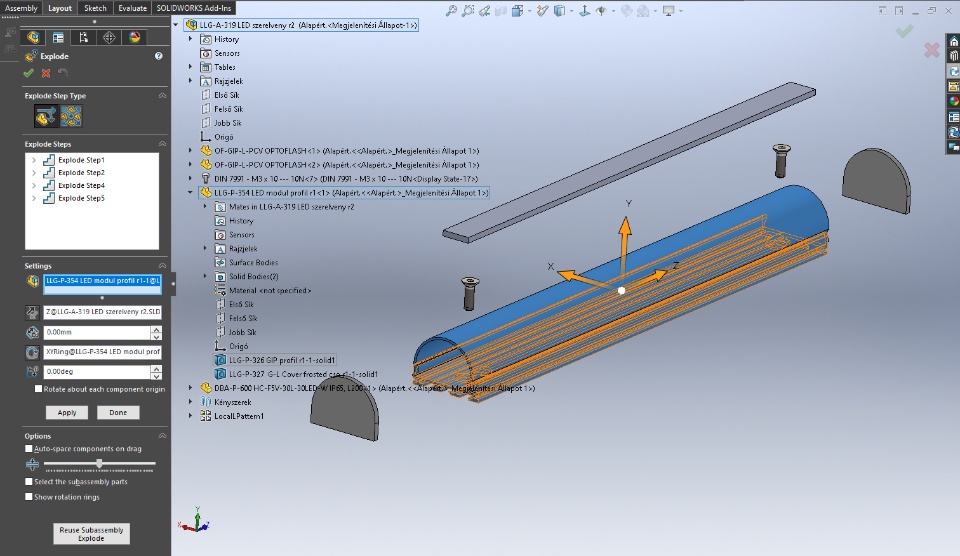
Task: Enable Auto-space components on drag
Action: [x=29, y=449]
